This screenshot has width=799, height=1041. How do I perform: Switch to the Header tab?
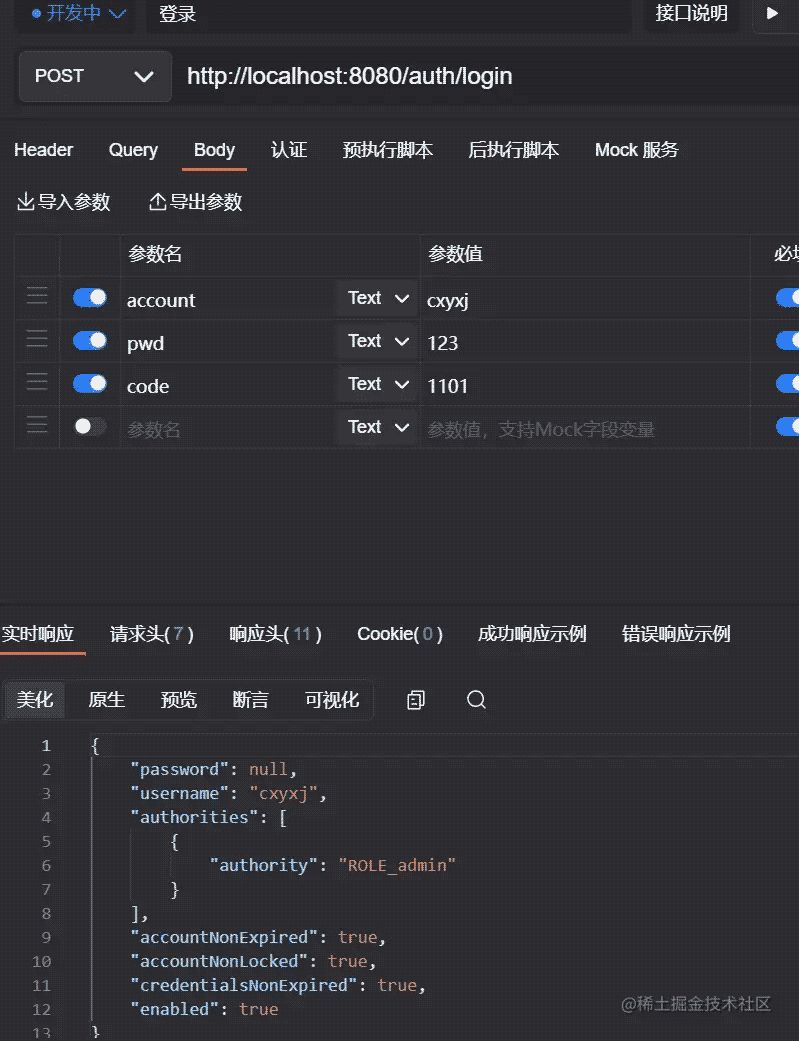pos(43,150)
